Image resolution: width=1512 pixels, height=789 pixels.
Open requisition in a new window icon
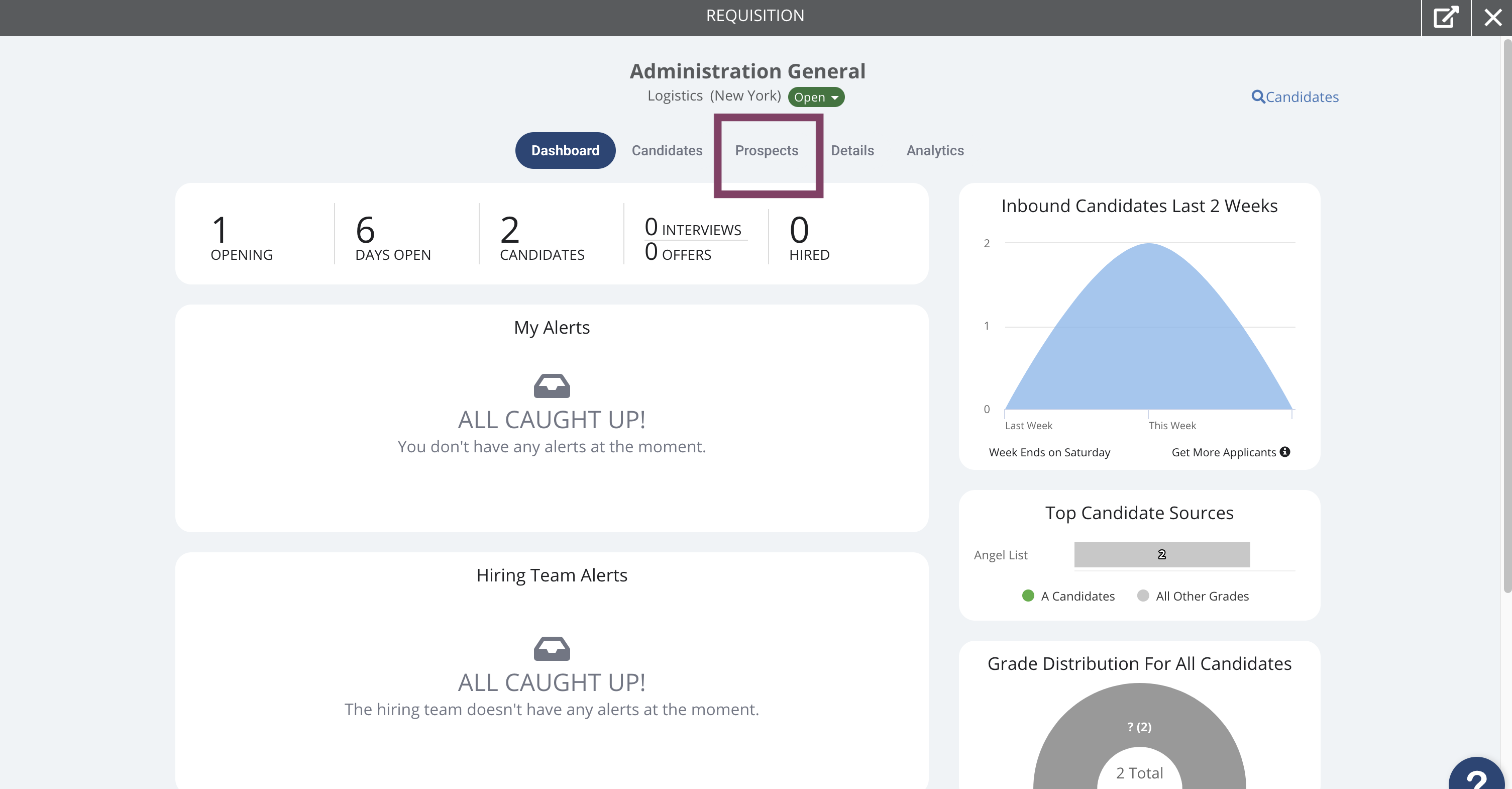[x=1446, y=17]
